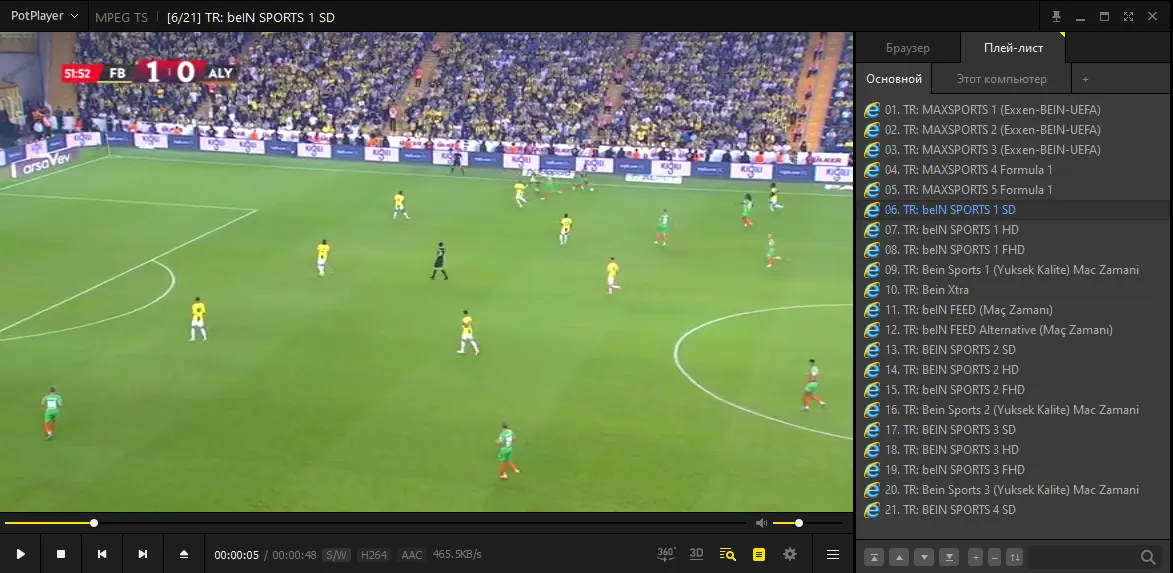Click the video display area

click(x=426, y=272)
